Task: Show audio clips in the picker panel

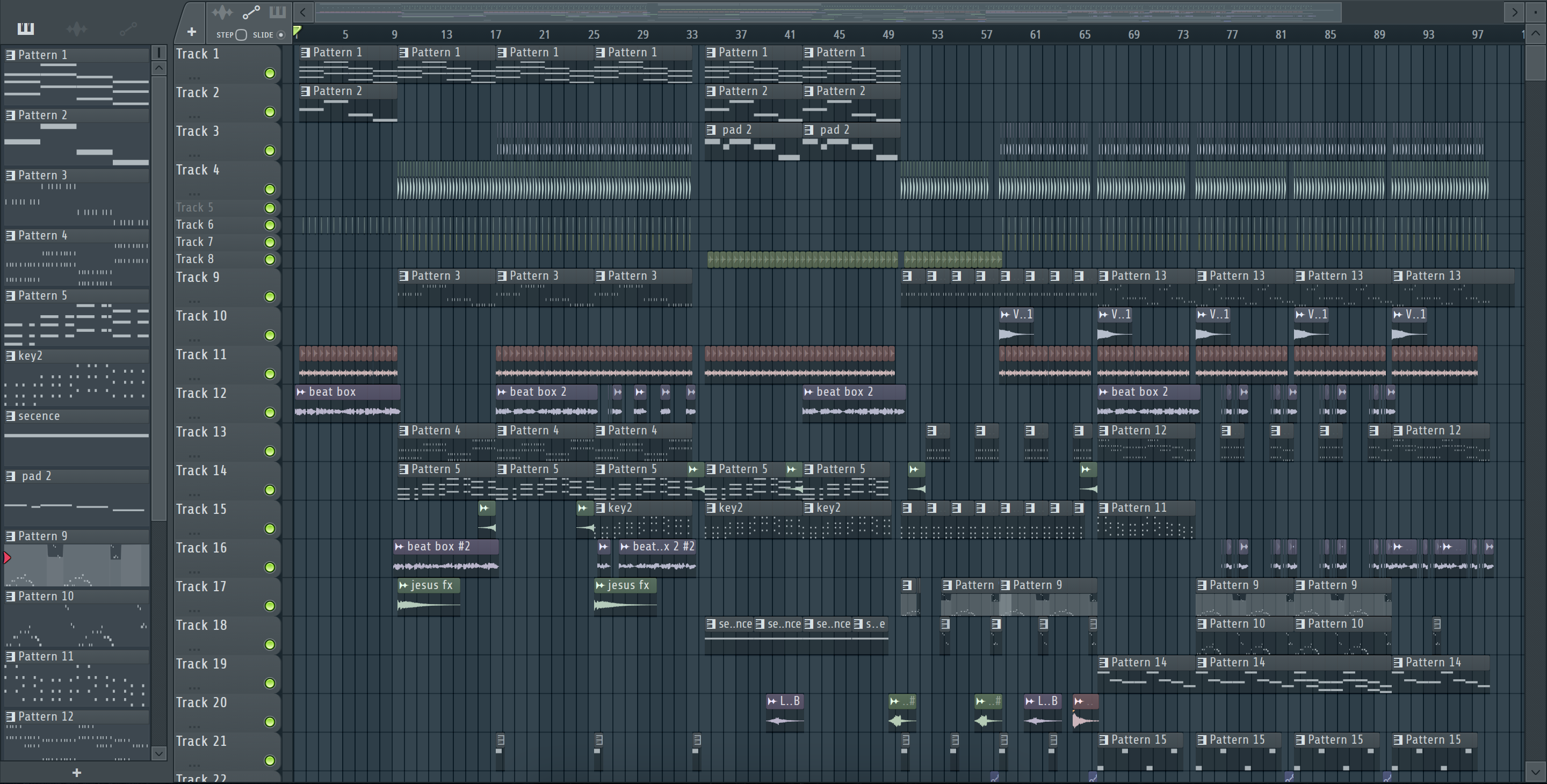Action: [77, 28]
